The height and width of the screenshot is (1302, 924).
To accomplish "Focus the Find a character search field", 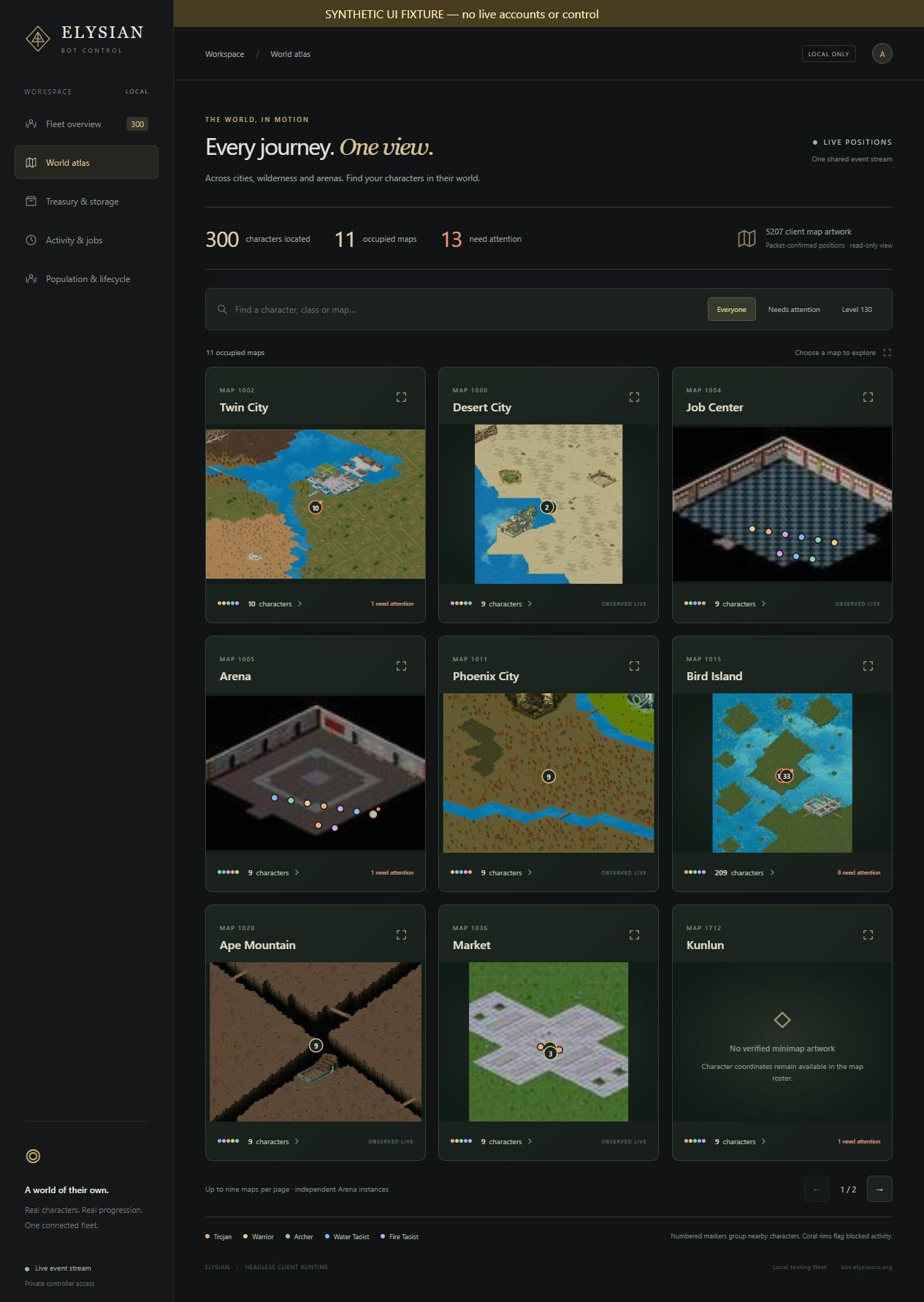I will [x=464, y=309].
